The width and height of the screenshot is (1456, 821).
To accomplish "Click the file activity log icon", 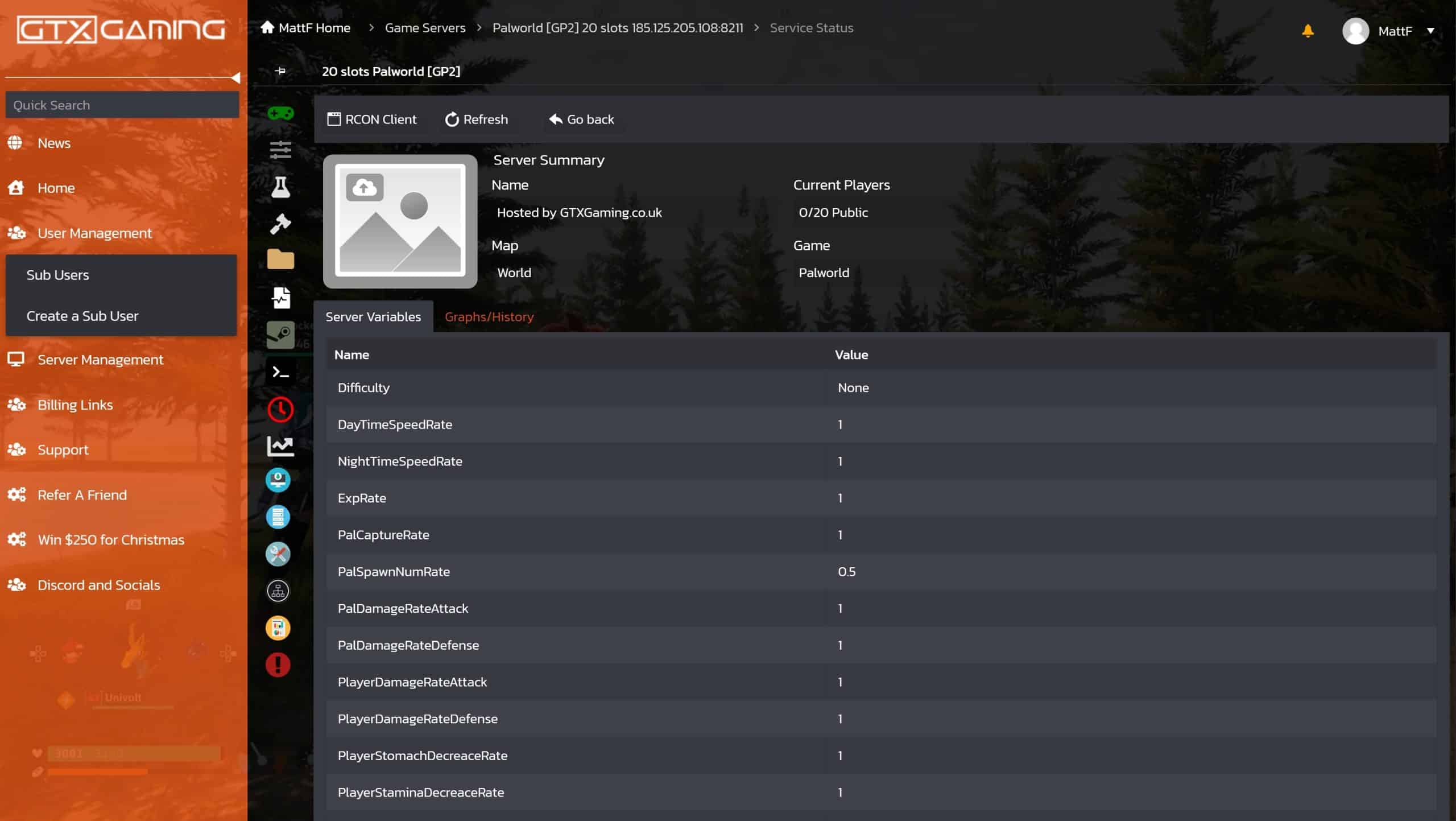I will click(281, 298).
